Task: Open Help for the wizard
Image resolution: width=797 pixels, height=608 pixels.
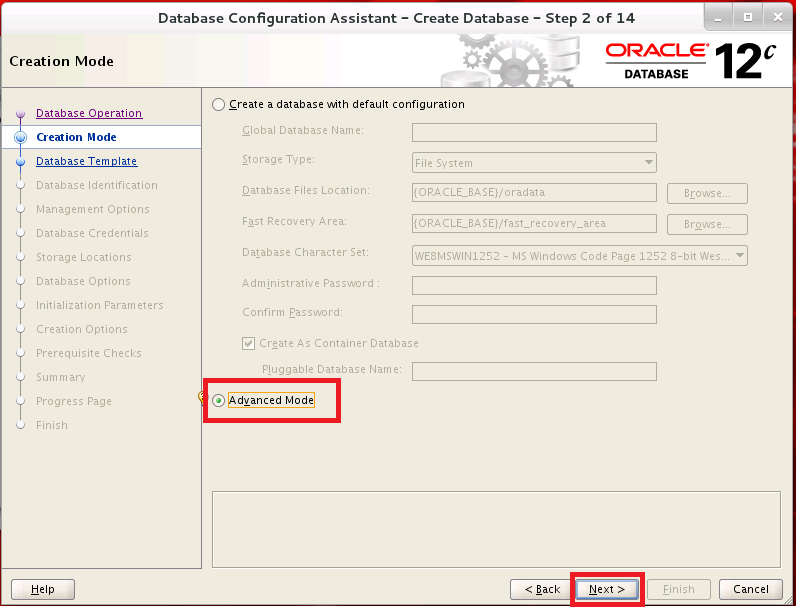Action: click(x=43, y=589)
